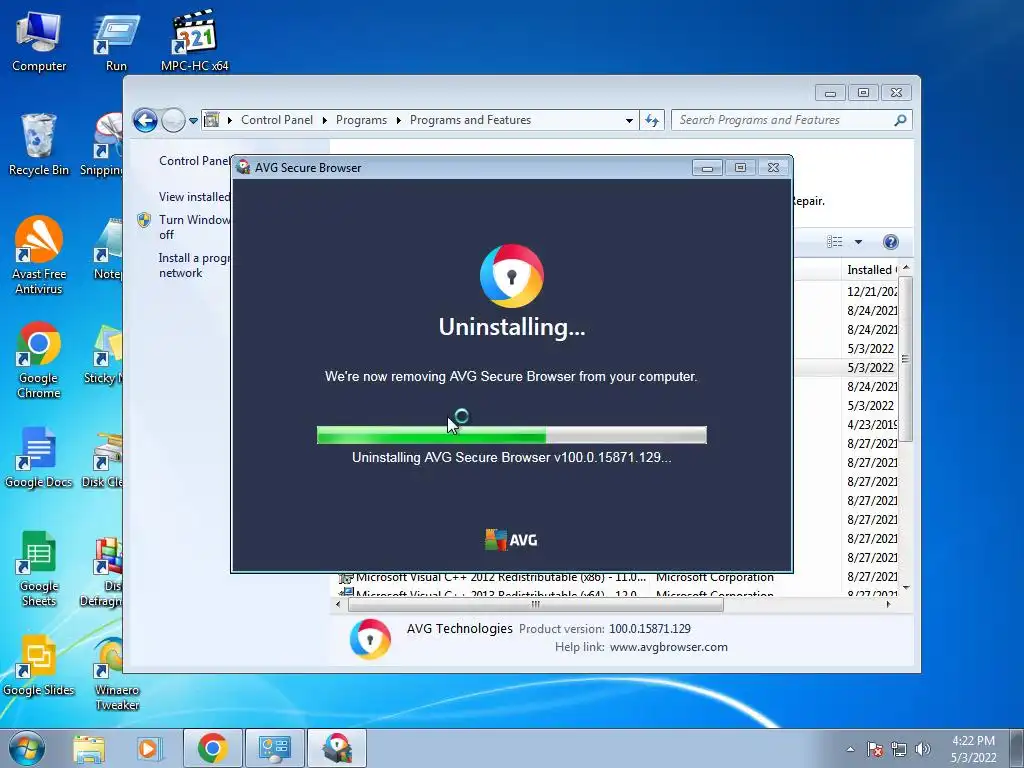Open Help in Programs and Features

(x=890, y=242)
